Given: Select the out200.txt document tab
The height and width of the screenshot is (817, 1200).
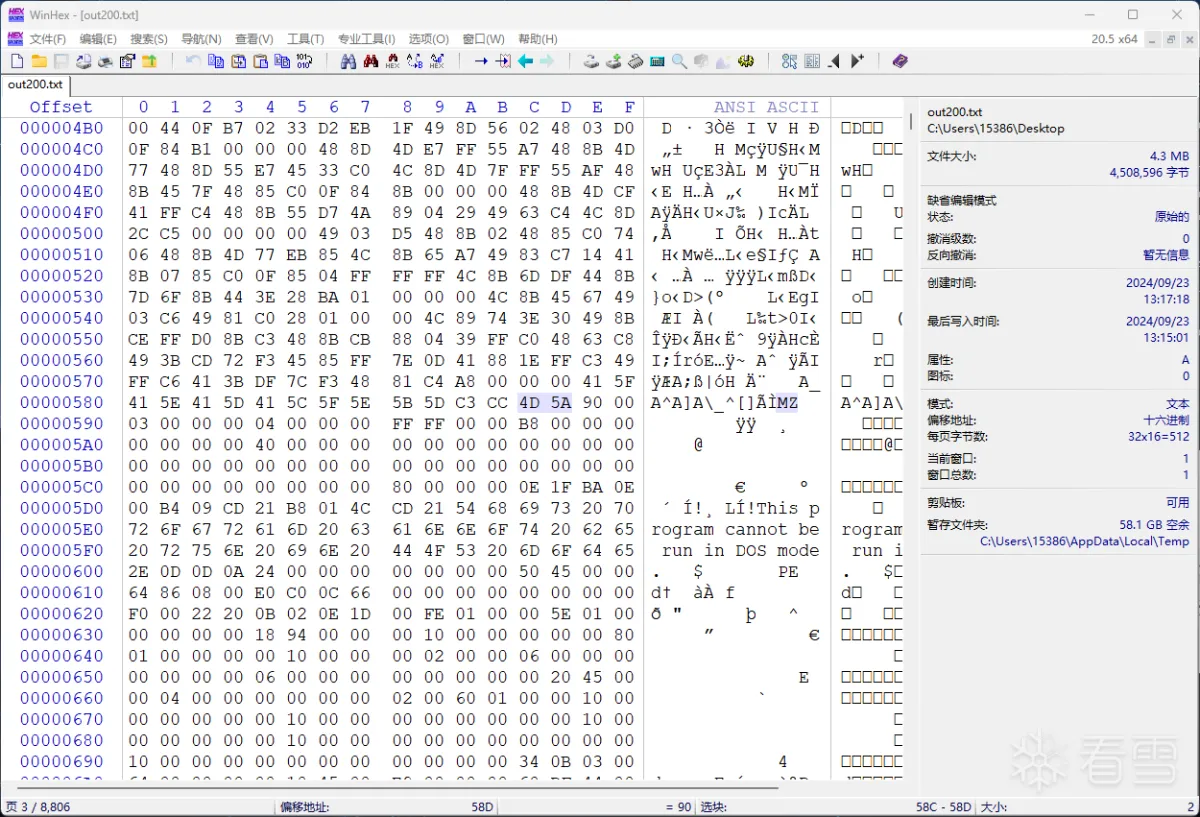Looking at the screenshot, I should [x=35, y=85].
